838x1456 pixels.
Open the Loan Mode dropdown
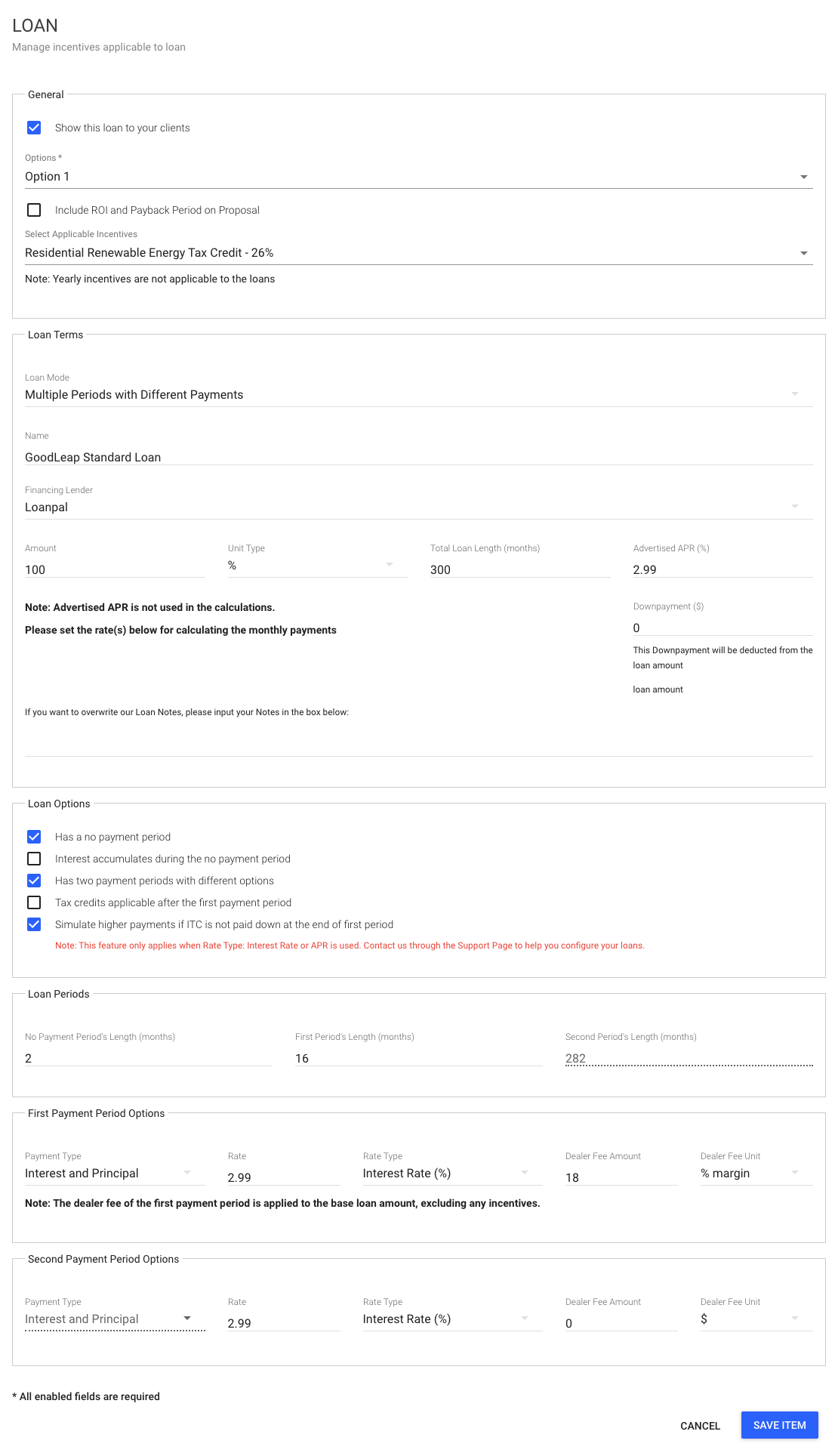tap(793, 393)
